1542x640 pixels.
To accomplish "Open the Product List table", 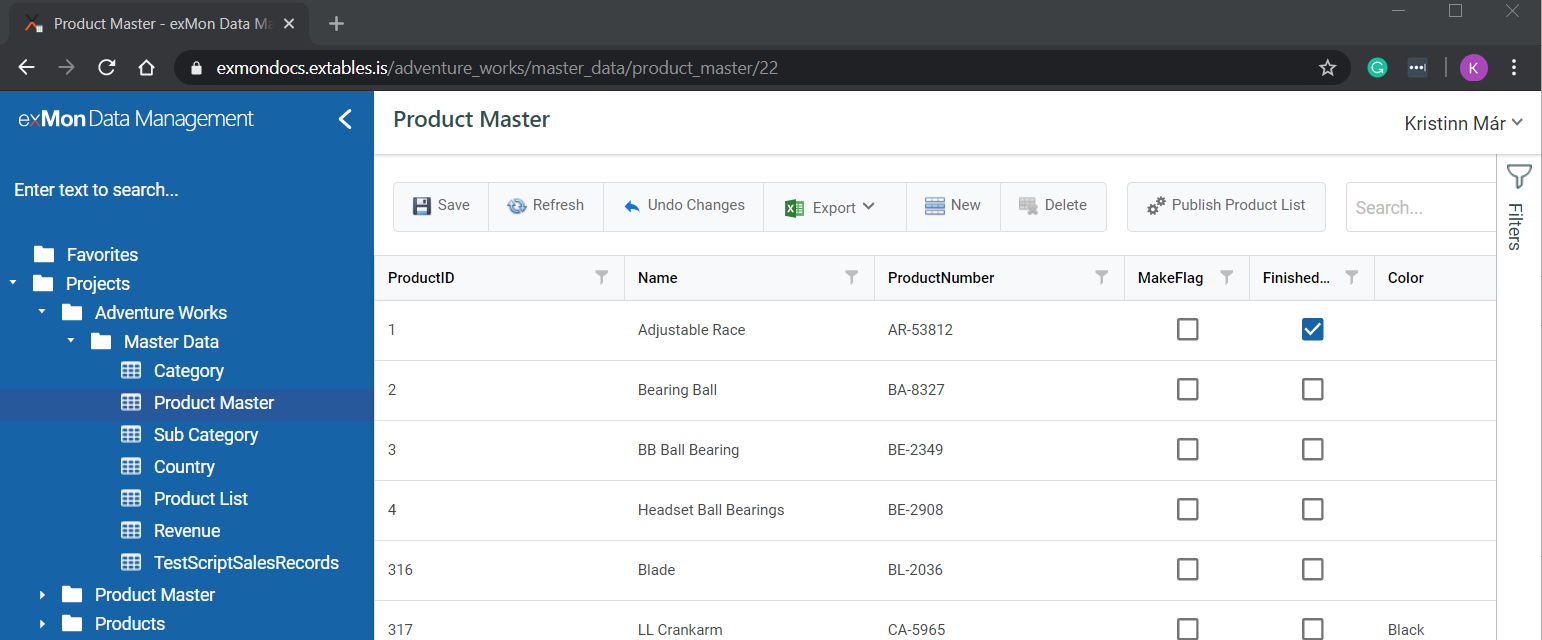I will (x=201, y=499).
